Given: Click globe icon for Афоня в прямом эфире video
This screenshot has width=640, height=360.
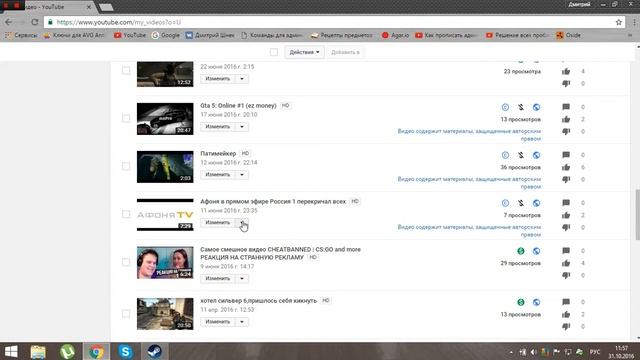Looking at the screenshot, I should [x=536, y=203].
